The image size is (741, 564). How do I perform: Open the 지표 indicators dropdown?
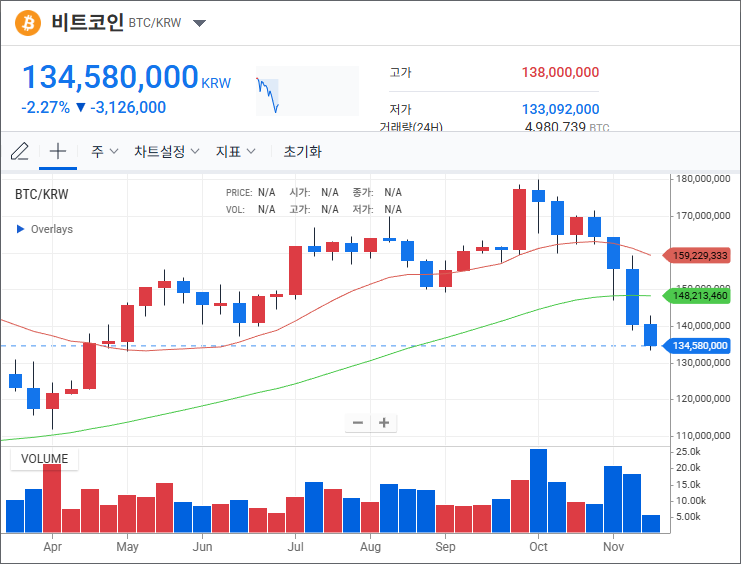[235, 151]
